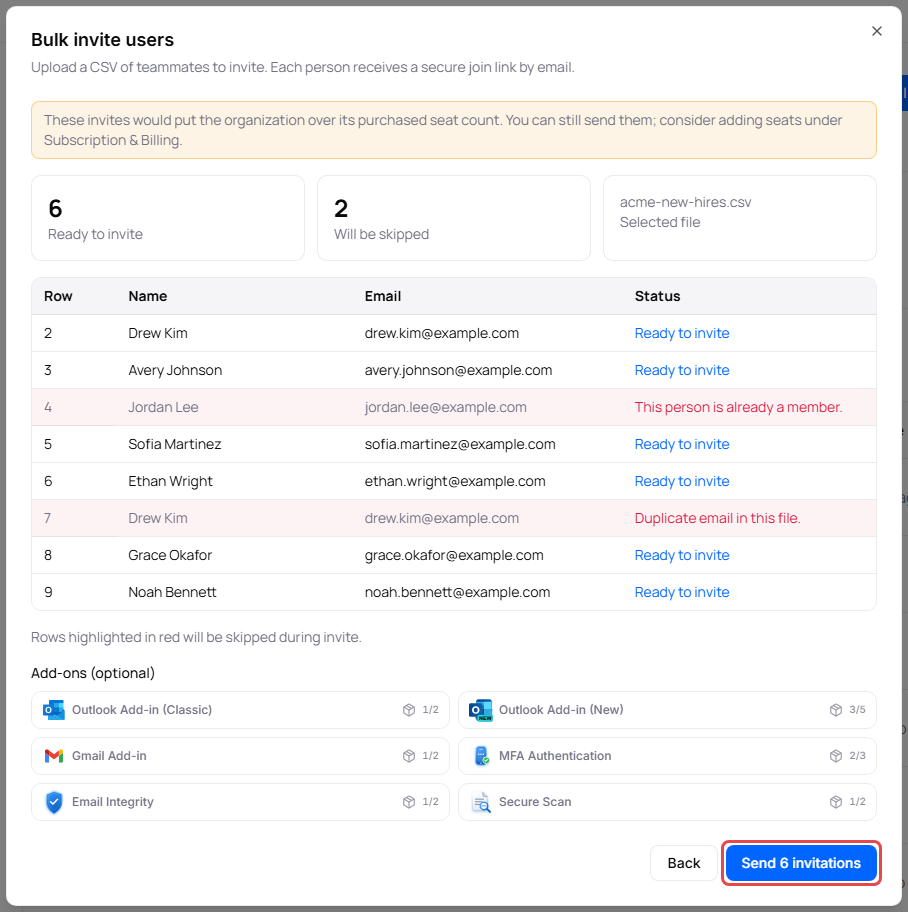Click the acme-new-hires.csv selected file card
908x912 pixels.
pyautogui.click(x=739, y=218)
